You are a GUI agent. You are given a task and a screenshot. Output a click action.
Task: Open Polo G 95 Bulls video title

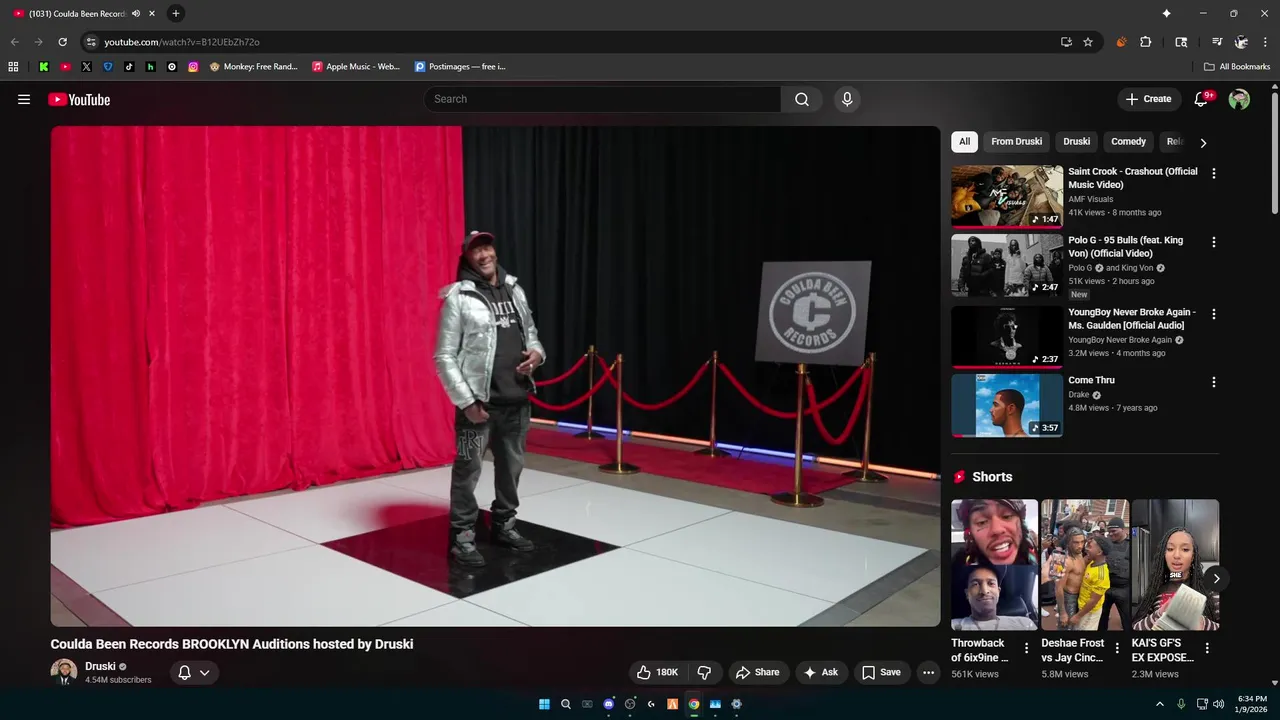[x=1125, y=247]
